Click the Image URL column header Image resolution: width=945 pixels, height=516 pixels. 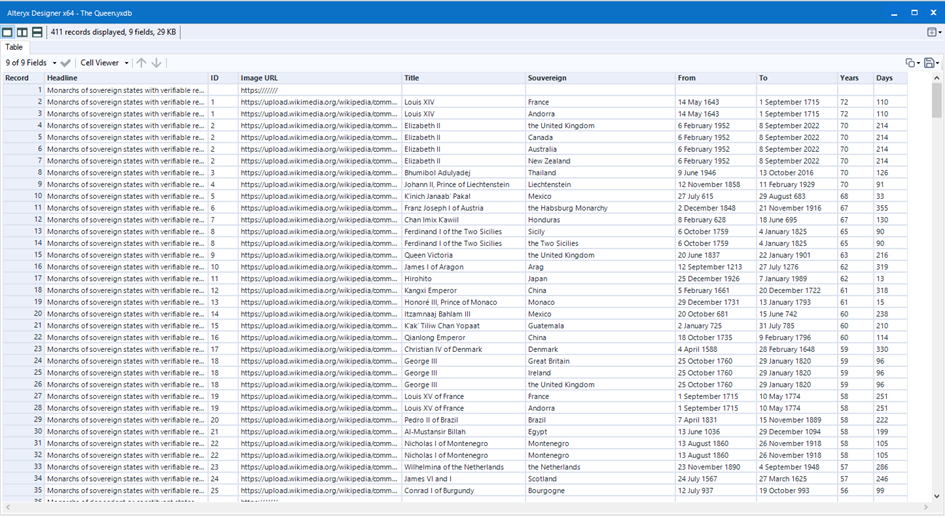tap(258, 77)
